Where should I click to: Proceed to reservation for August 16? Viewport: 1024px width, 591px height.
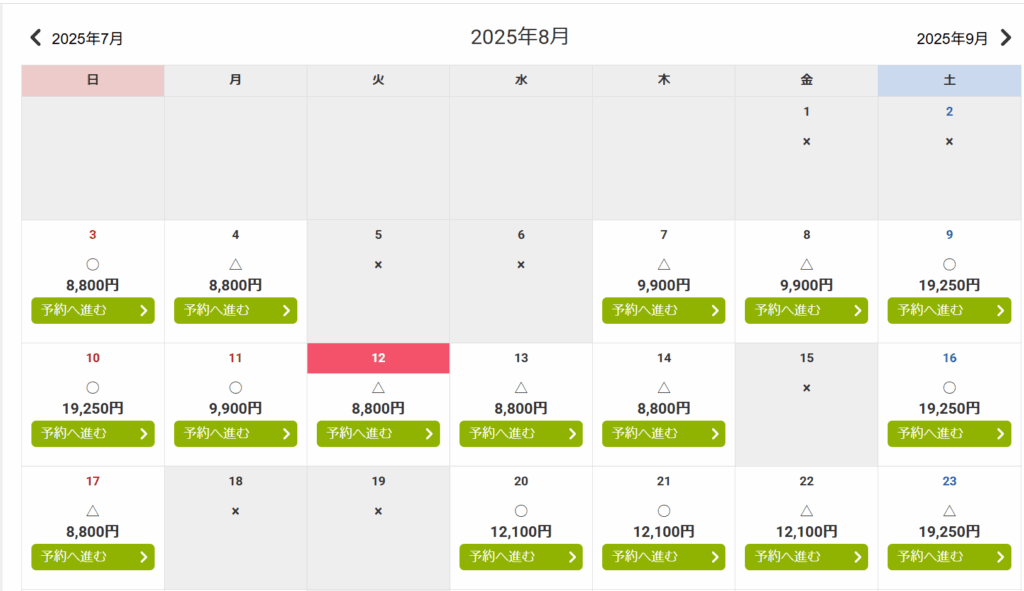tap(949, 434)
